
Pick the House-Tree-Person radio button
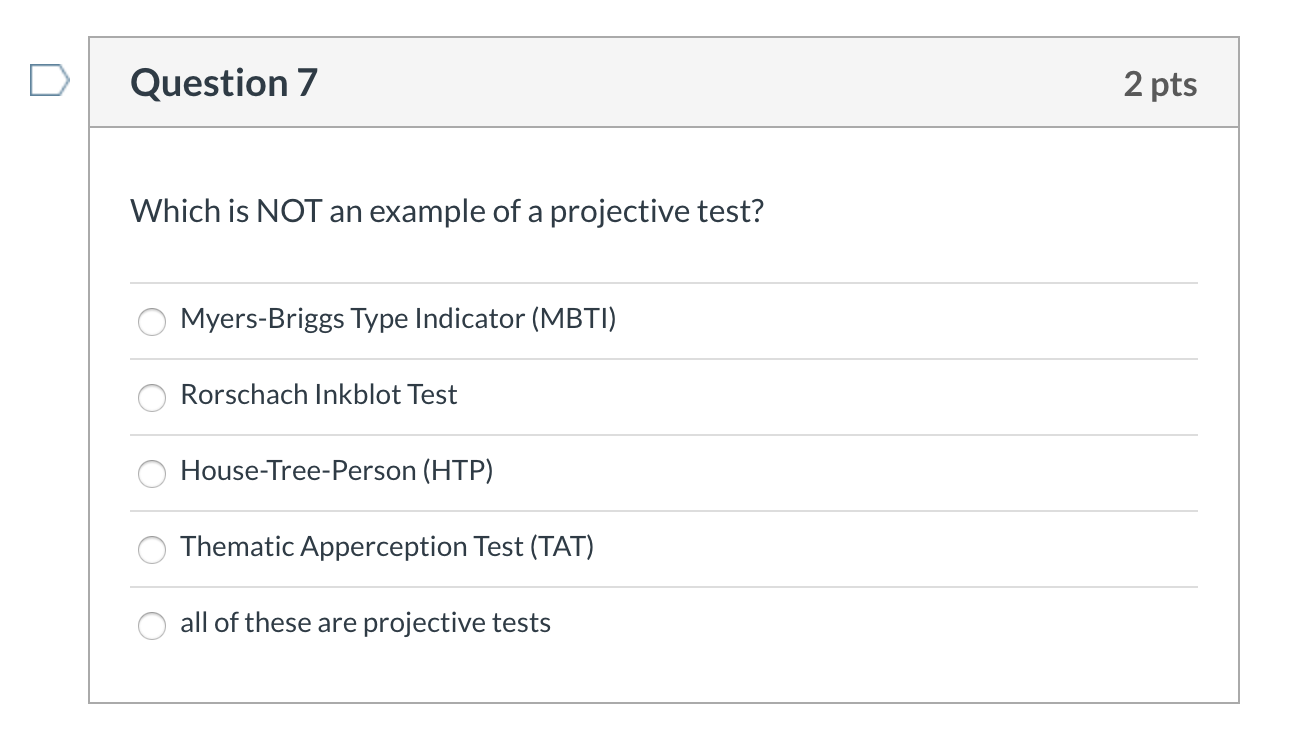pos(152,473)
